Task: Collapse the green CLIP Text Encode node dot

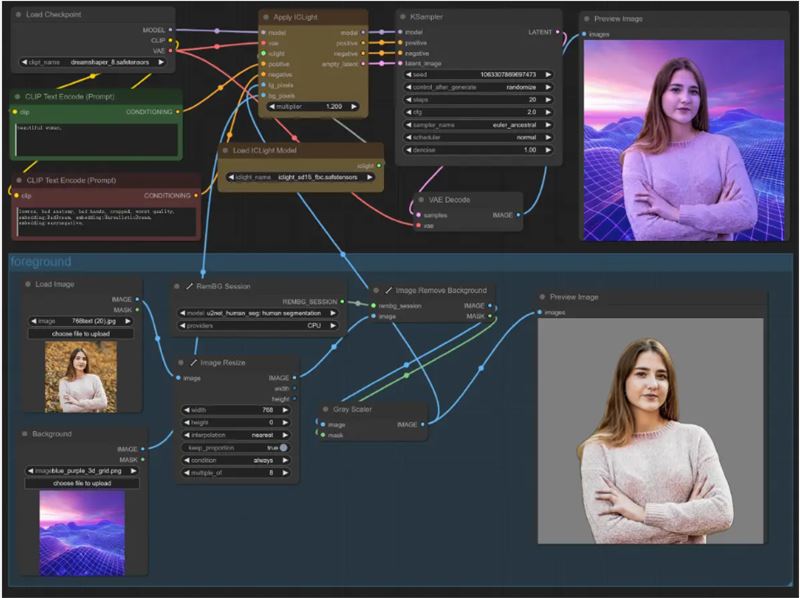Action: (x=17, y=96)
